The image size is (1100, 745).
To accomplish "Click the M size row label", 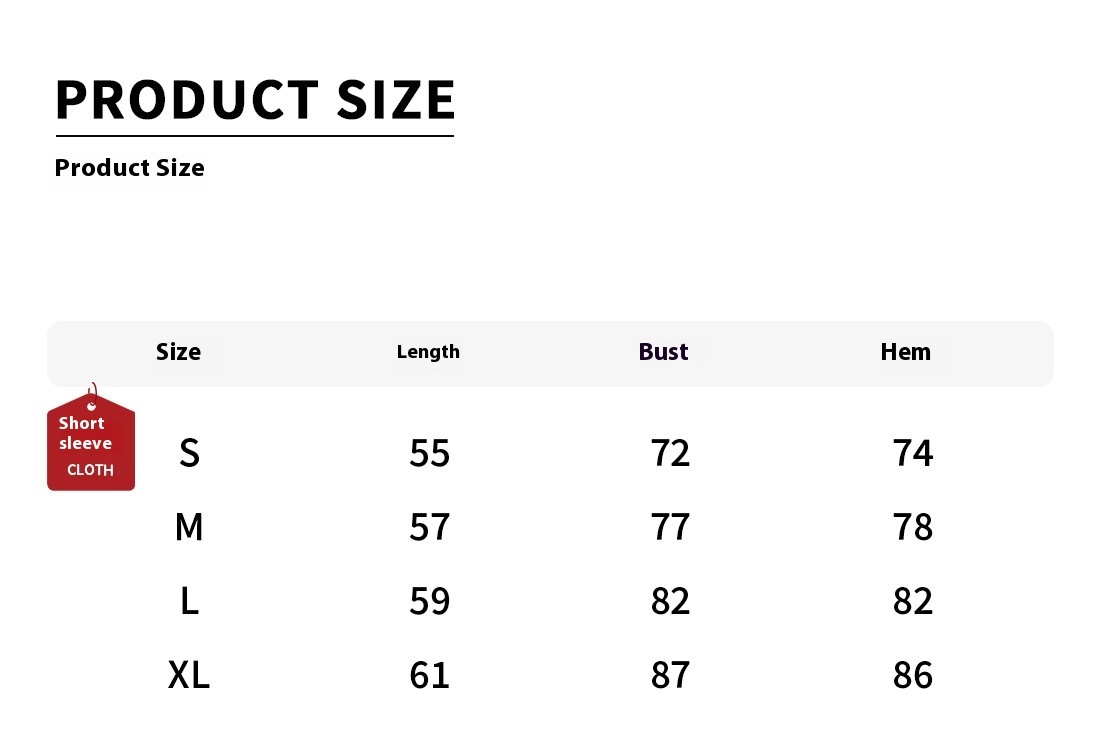I will tap(189, 527).
